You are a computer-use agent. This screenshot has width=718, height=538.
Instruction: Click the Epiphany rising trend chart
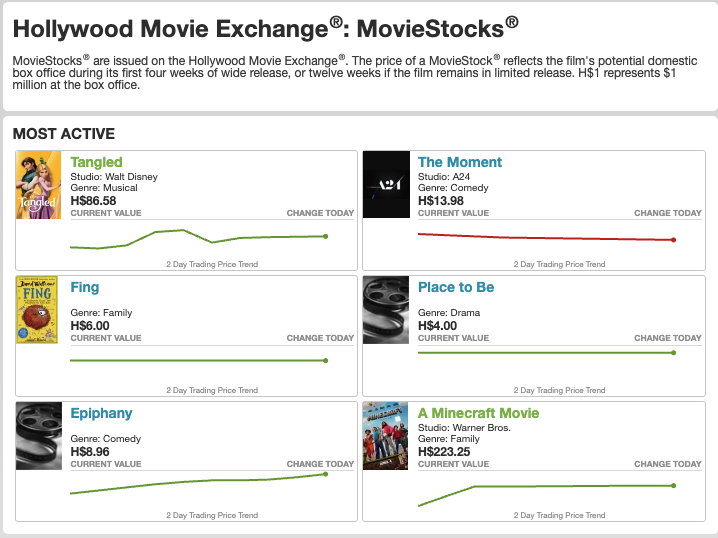(198, 482)
